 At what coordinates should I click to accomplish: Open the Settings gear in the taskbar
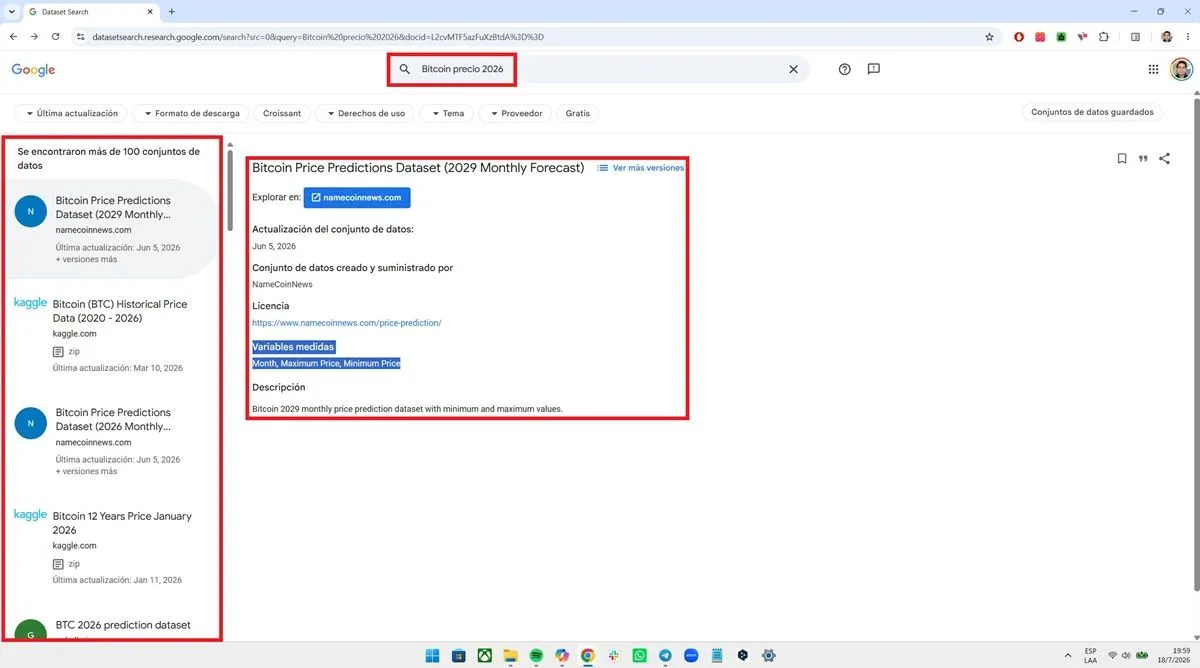pyautogui.click(x=769, y=656)
